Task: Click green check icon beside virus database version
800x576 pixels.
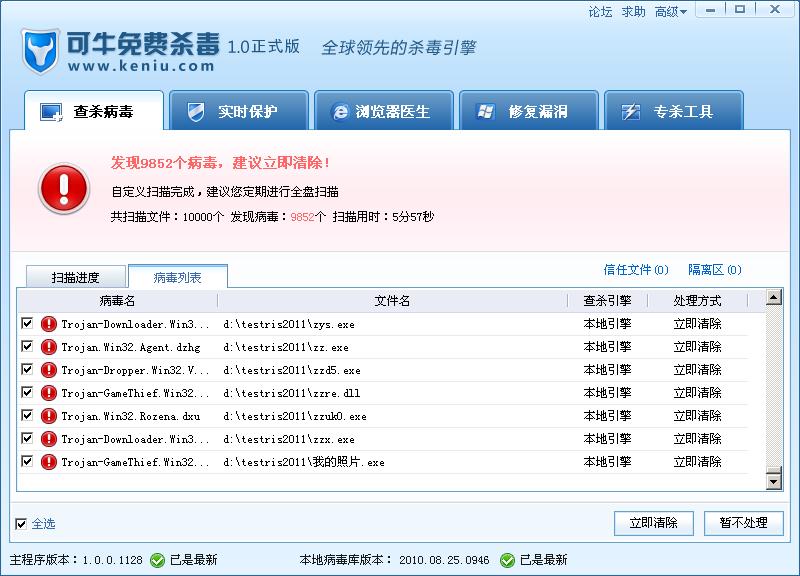Action: click(x=507, y=560)
